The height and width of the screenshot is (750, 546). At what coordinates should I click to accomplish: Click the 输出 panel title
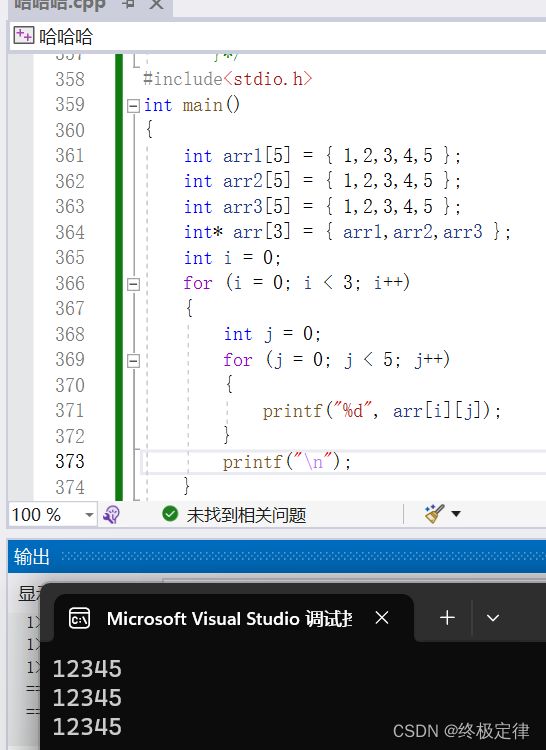(32, 557)
